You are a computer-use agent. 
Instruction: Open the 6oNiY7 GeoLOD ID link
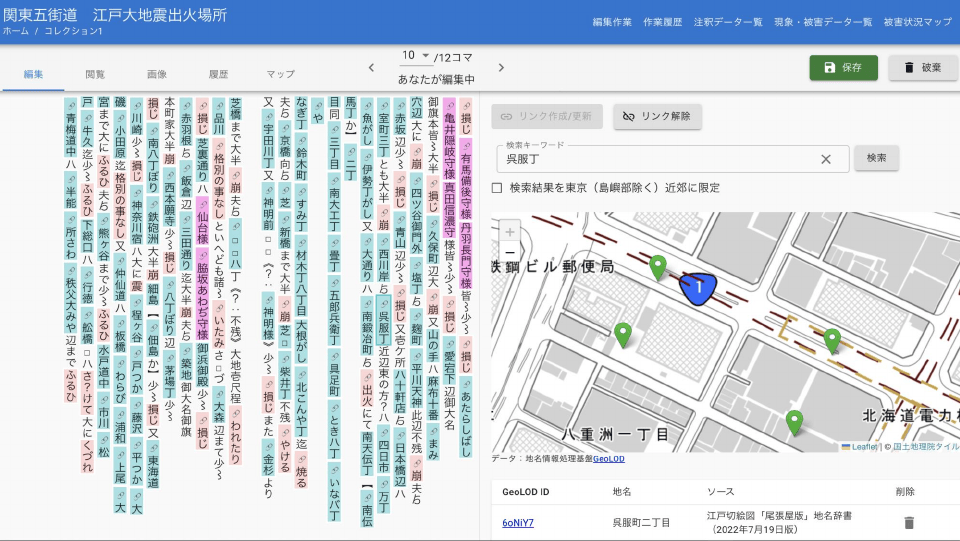pos(518,523)
